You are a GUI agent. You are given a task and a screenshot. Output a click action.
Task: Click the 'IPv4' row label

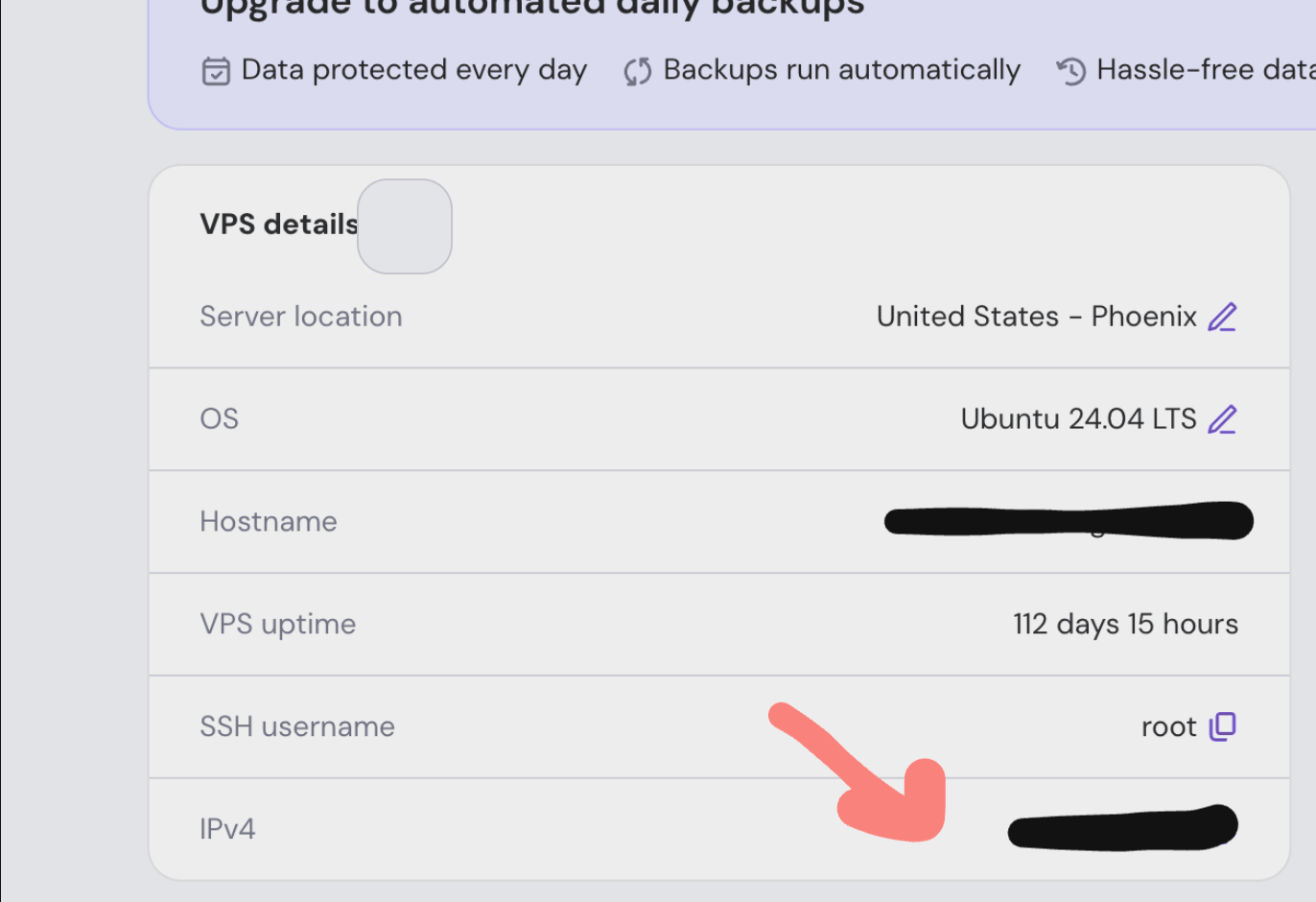pos(227,829)
